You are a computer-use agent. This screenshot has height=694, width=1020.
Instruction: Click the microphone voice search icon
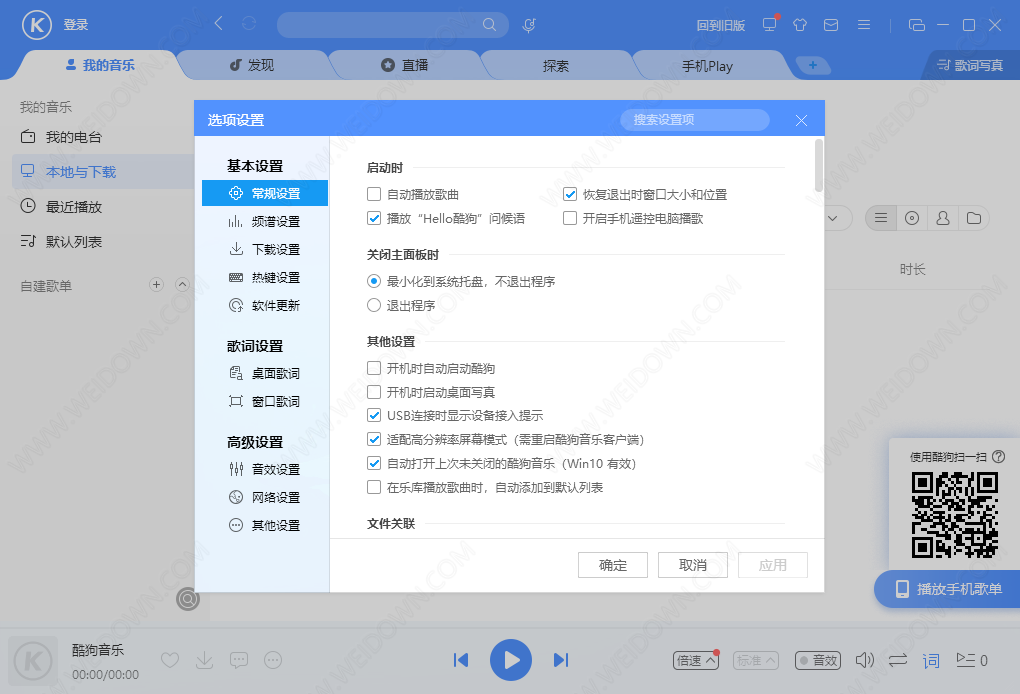coord(529,25)
